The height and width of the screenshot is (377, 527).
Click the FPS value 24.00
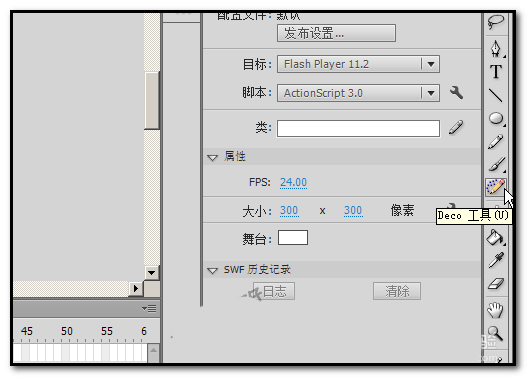pos(293,182)
